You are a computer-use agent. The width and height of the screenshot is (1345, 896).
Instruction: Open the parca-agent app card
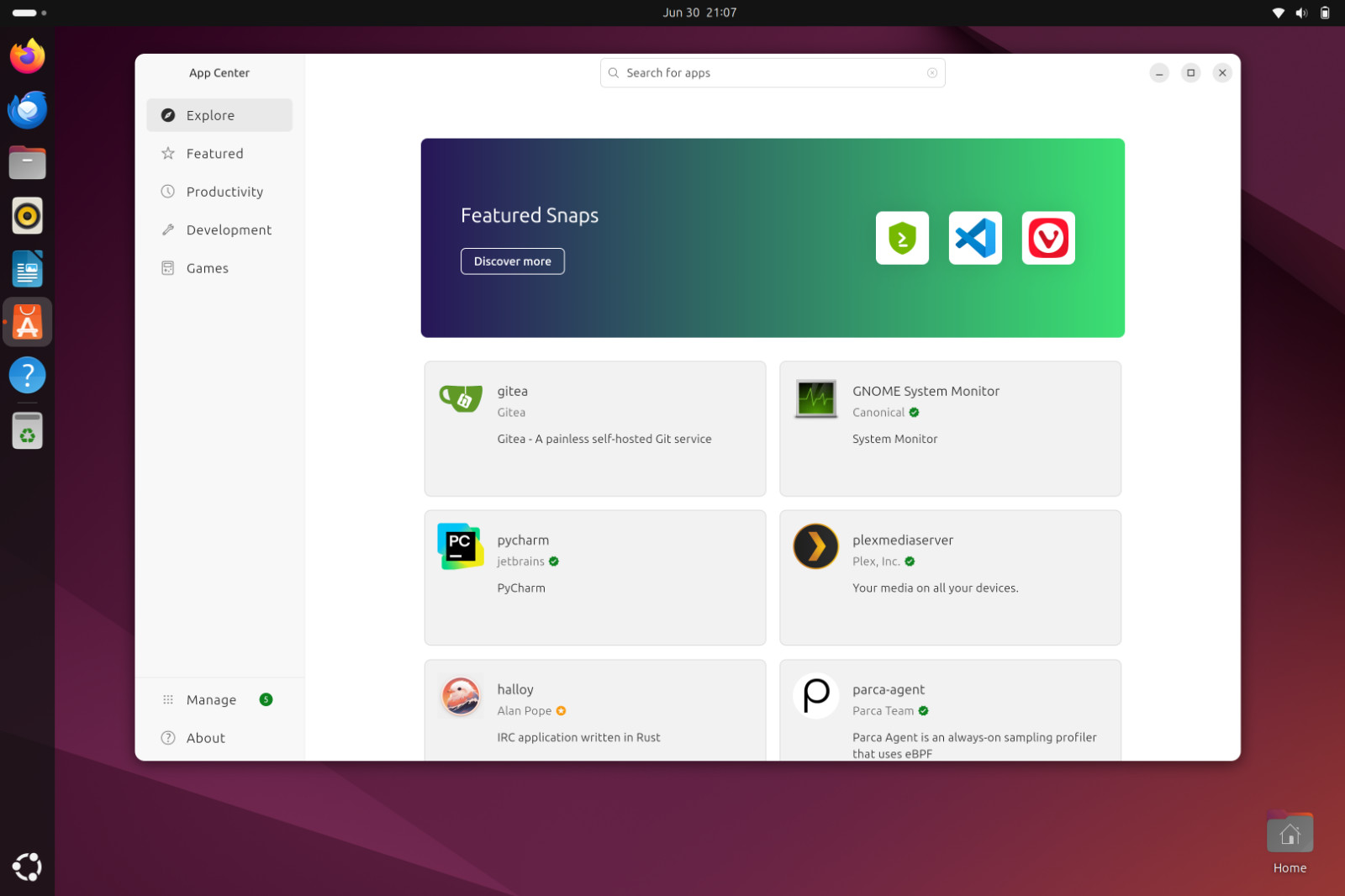950,710
